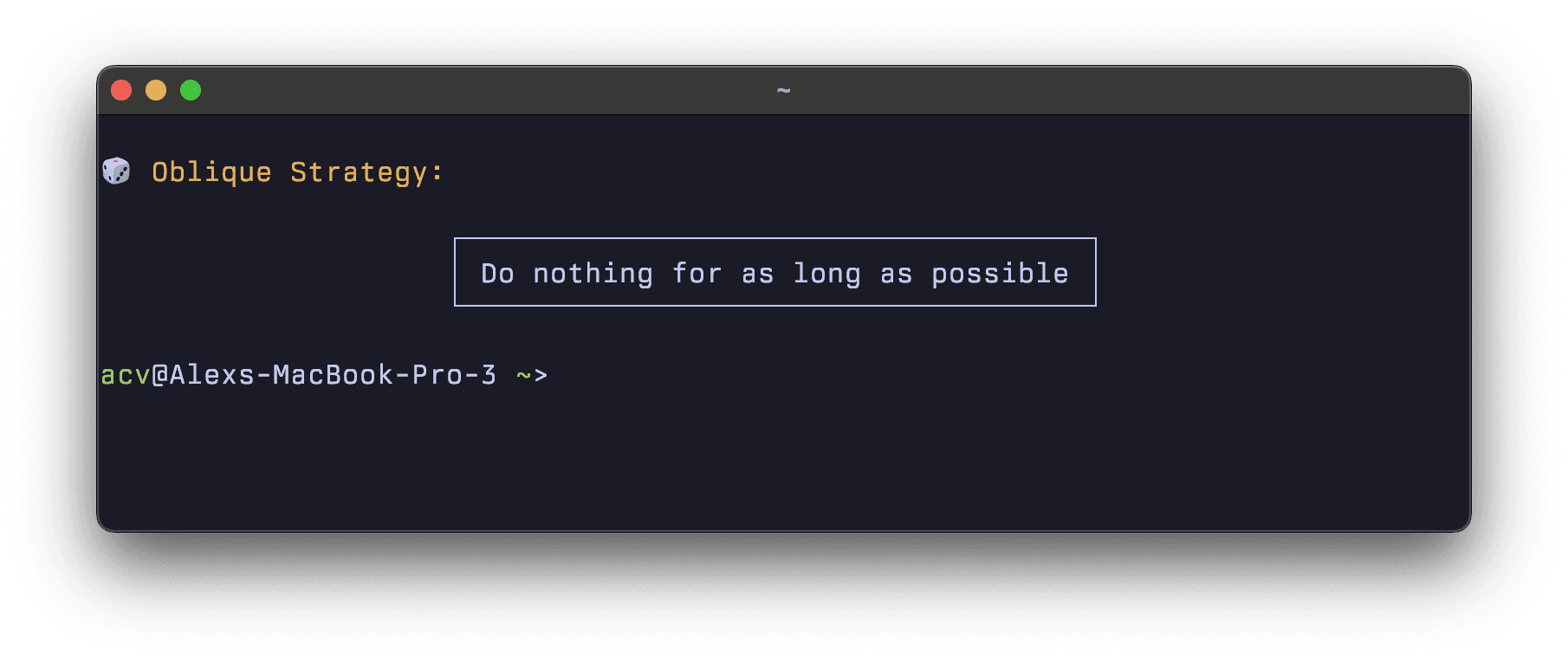Viewport: 1568px width, 660px height.
Task: Click the phrase Do nothing in the box
Action: (568, 272)
